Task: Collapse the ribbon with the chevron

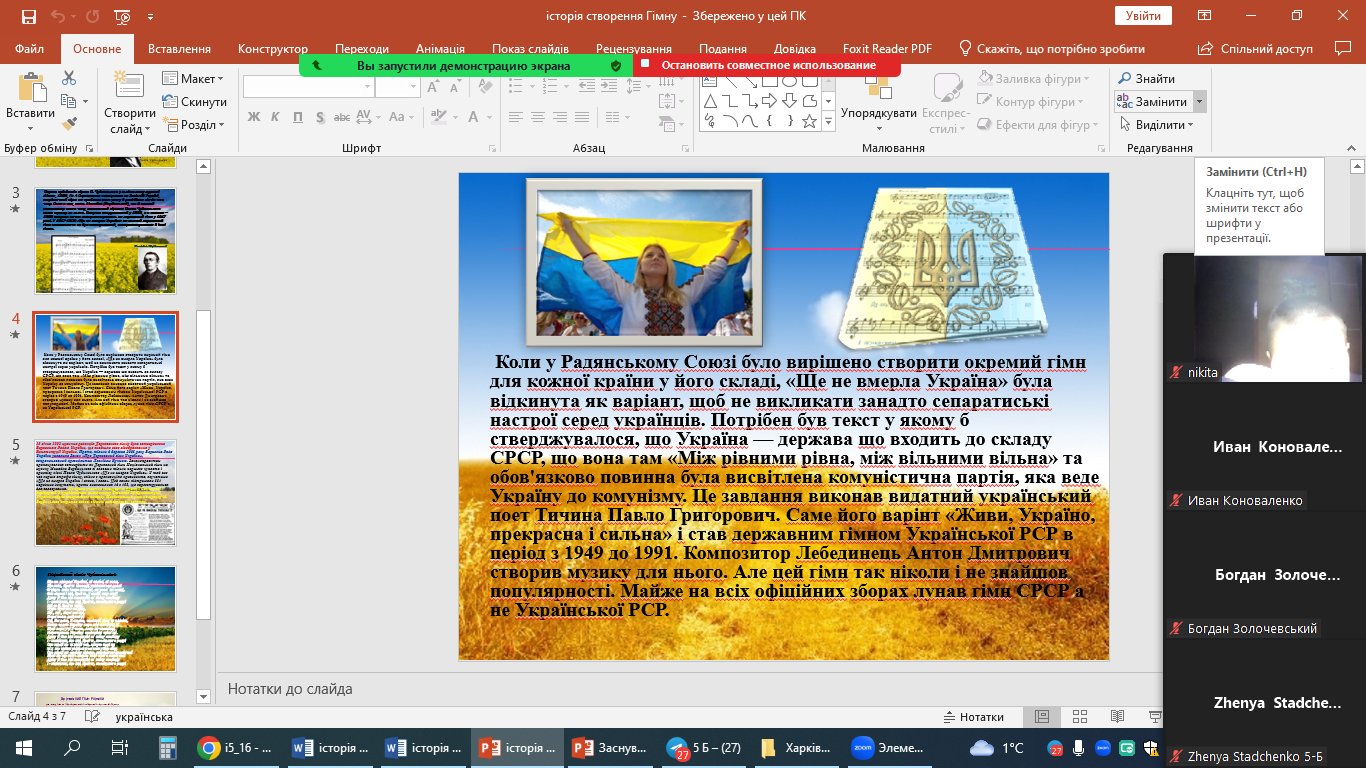Action: [1351, 147]
